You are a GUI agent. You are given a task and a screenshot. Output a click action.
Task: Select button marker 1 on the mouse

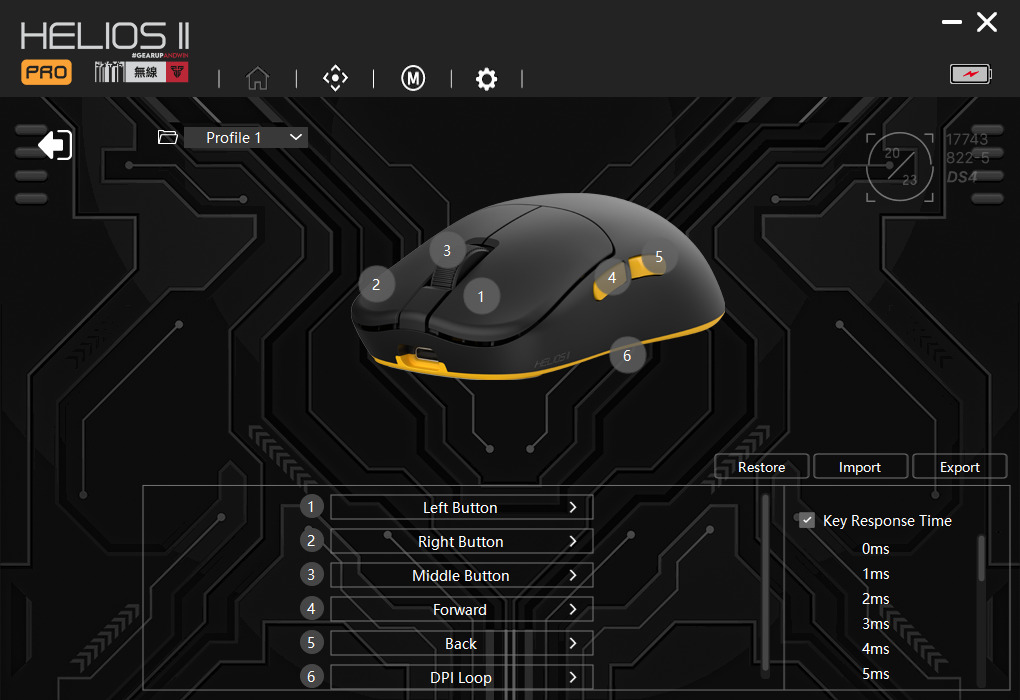481,297
